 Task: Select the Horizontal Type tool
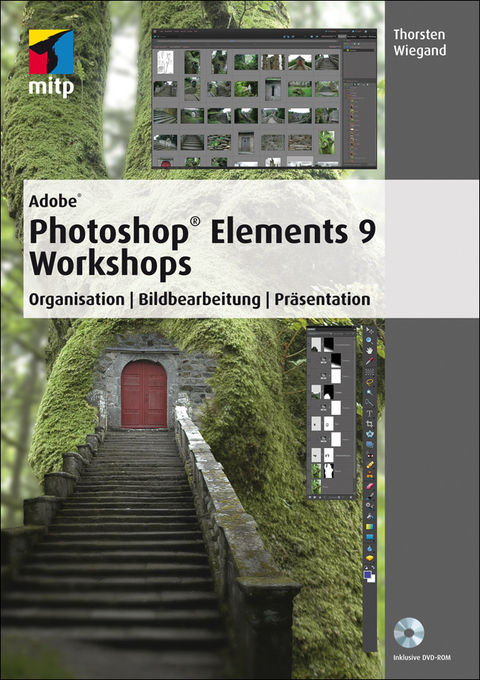click(x=369, y=413)
